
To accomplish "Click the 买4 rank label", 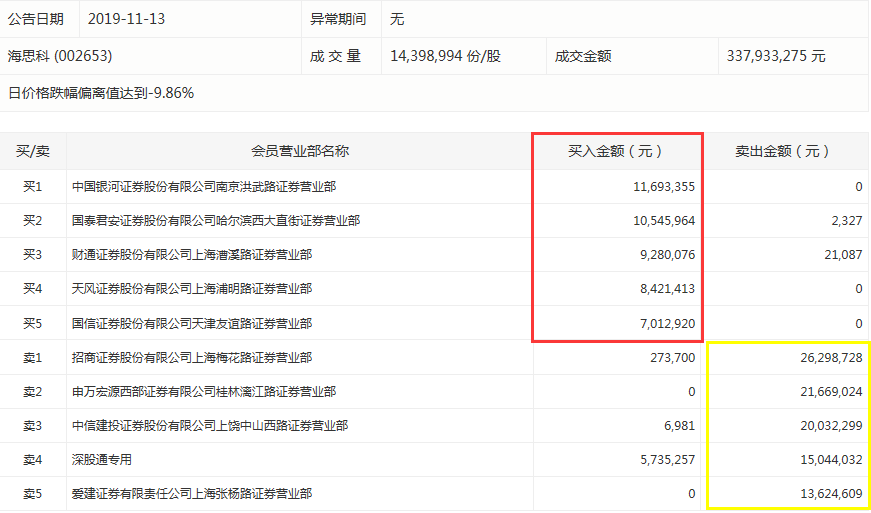I will (x=32, y=289).
